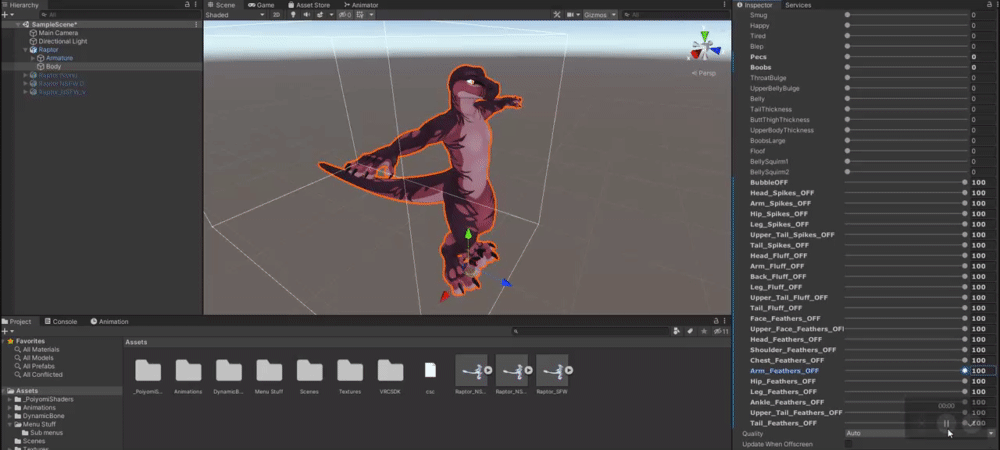Open component tools wrench icon in Scene view

[557, 15]
